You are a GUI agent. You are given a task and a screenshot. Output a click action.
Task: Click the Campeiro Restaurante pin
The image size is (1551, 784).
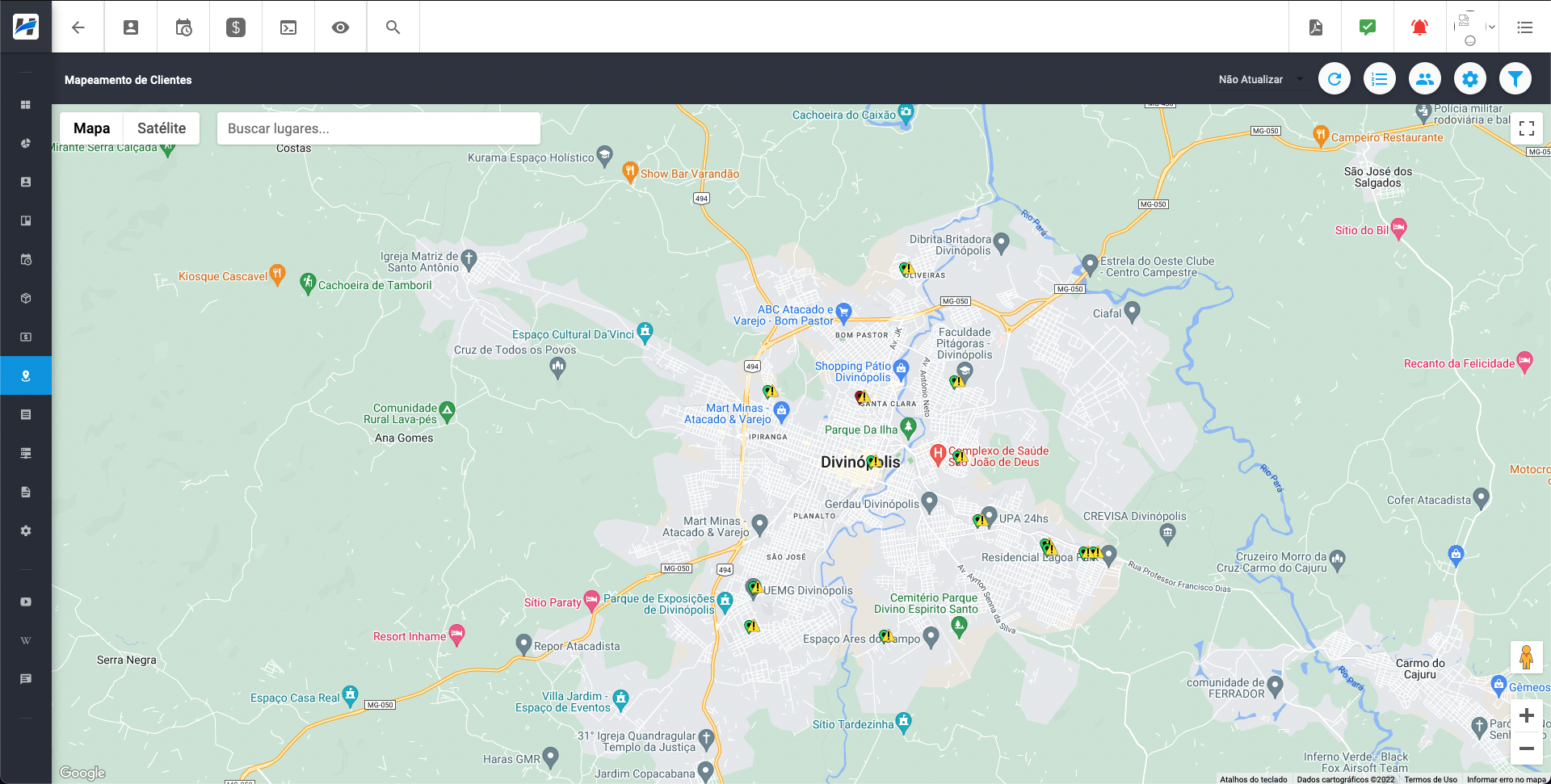1322,135
